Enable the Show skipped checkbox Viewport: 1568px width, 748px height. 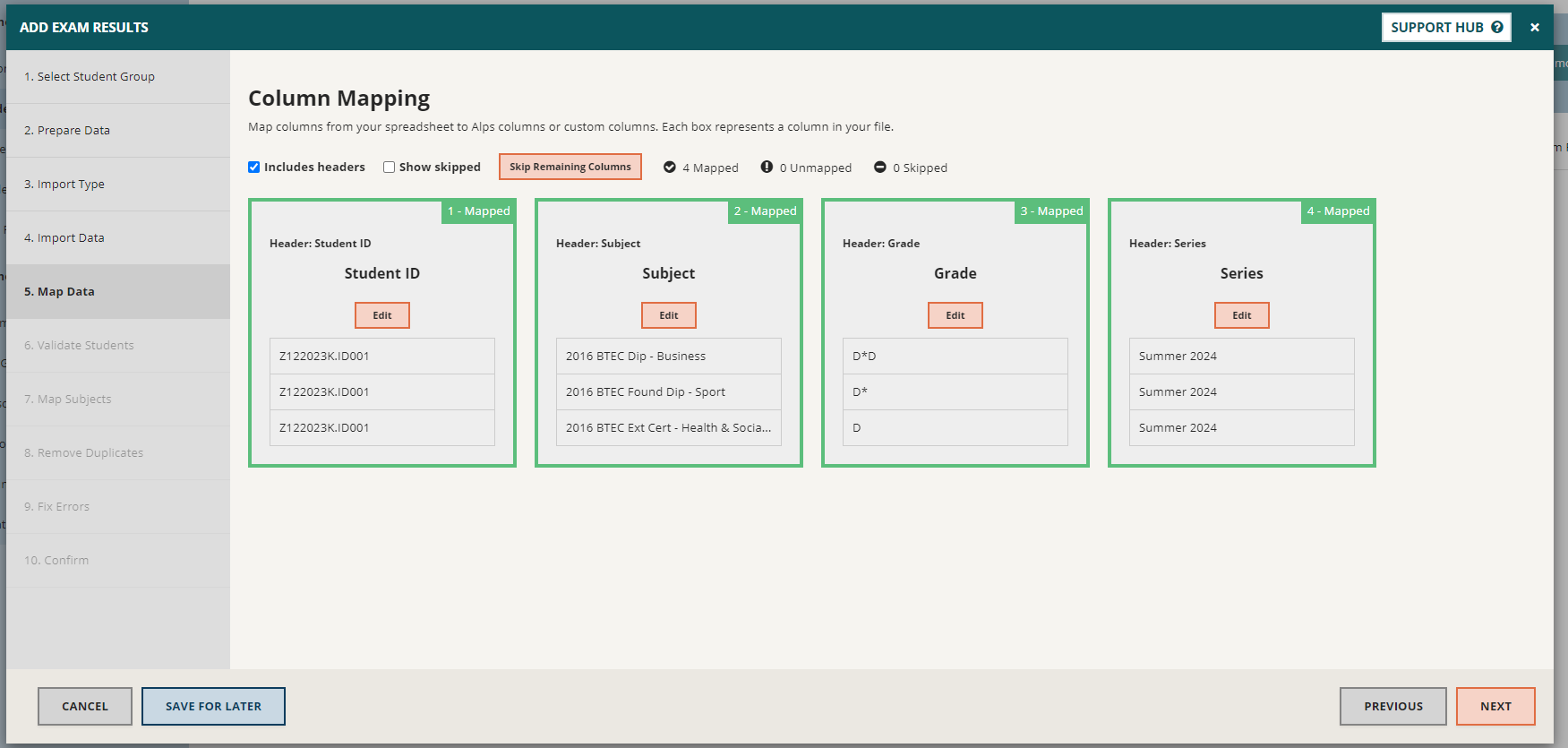click(389, 167)
